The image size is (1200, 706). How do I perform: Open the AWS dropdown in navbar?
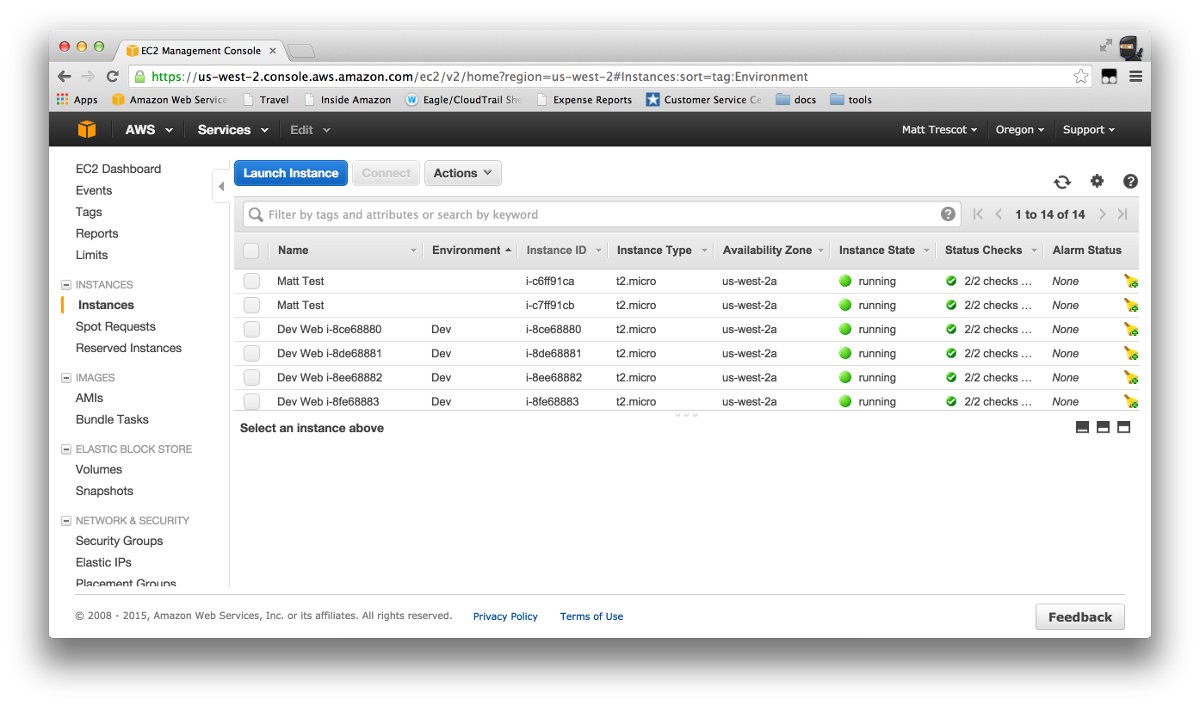pyautogui.click(x=149, y=130)
